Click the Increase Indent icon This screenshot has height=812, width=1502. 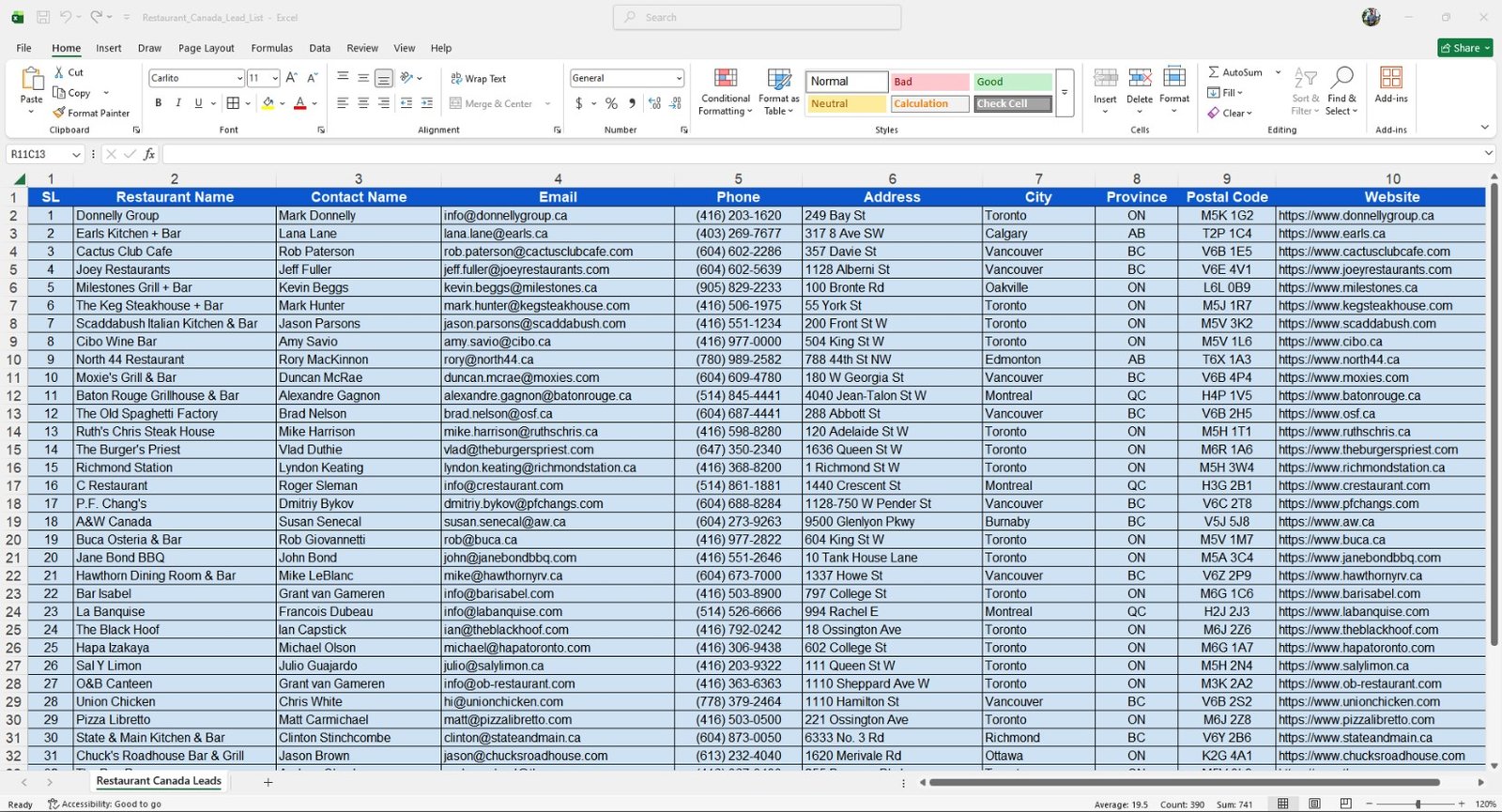point(427,103)
